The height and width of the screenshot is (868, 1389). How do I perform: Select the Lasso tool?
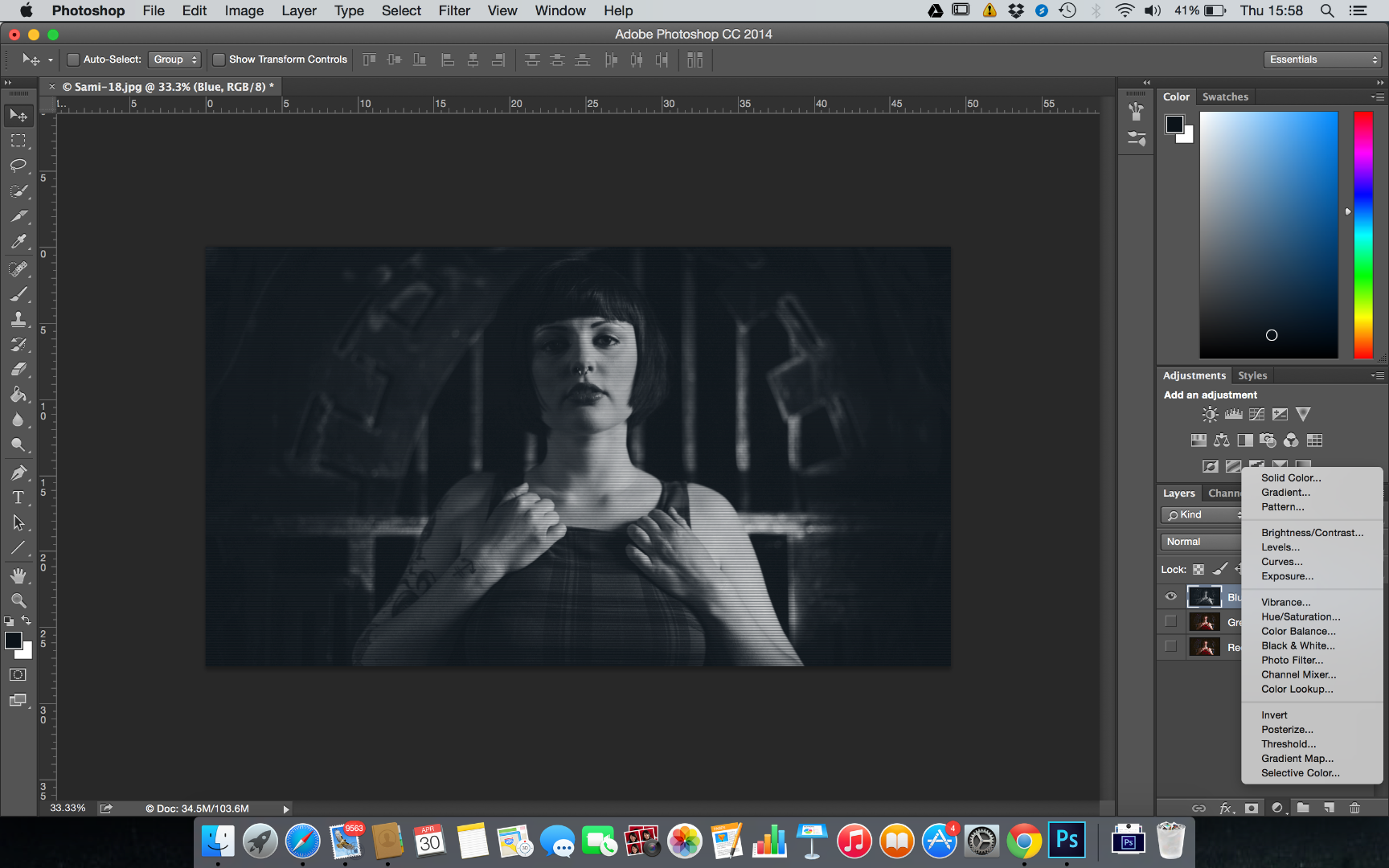(18, 166)
